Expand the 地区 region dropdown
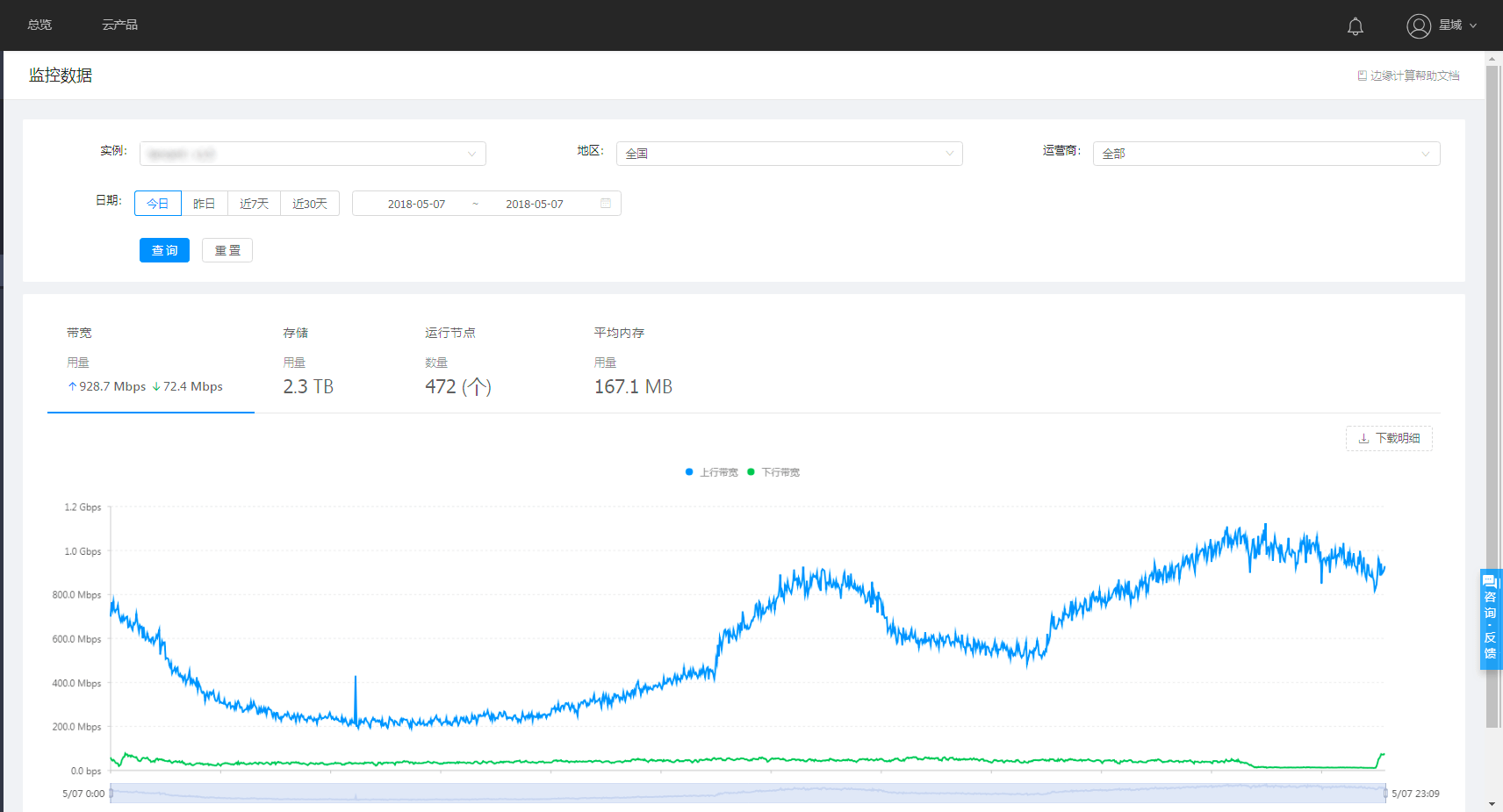1503x812 pixels. point(788,154)
